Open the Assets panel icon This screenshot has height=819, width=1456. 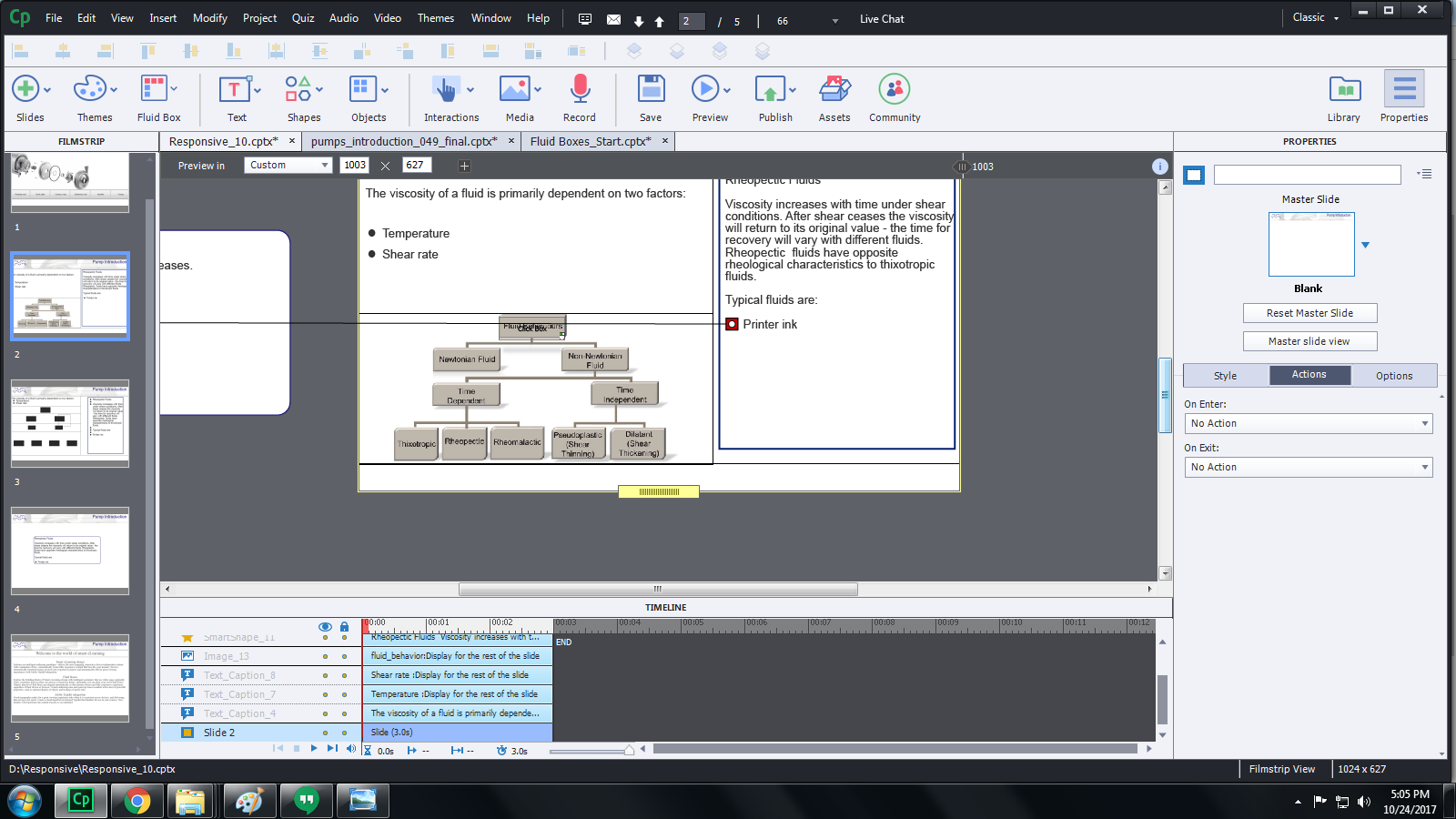tap(834, 90)
